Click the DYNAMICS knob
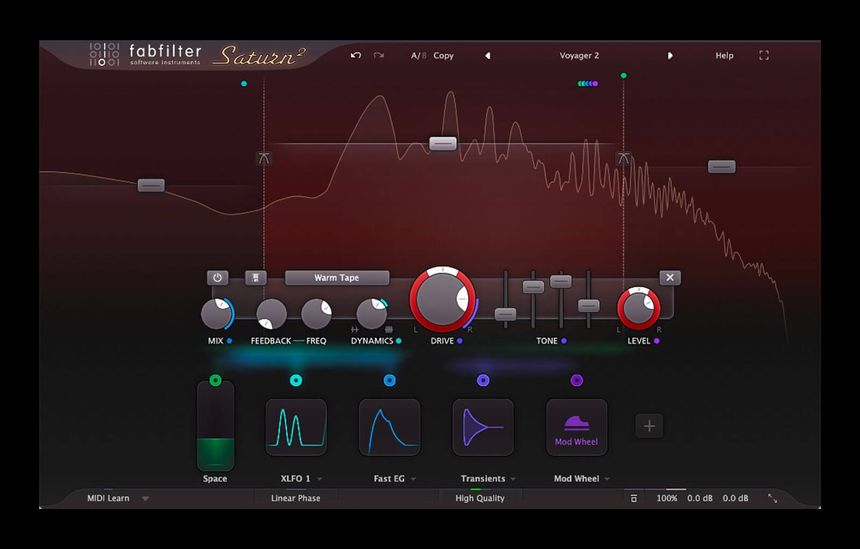Viewport: 860px width, 549px height. tap(371, 314)
